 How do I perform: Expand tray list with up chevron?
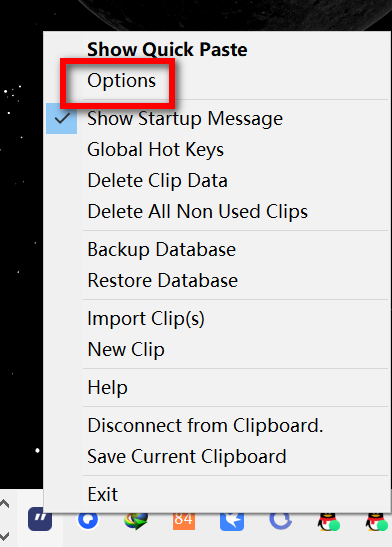pyautogui.click(x=4, y=503)
